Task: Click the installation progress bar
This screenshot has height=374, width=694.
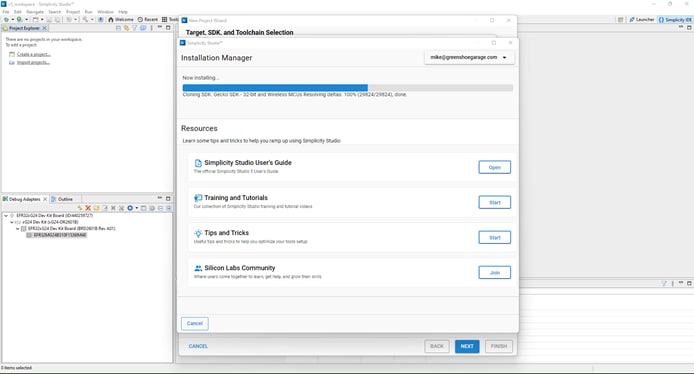Action: 347,88
